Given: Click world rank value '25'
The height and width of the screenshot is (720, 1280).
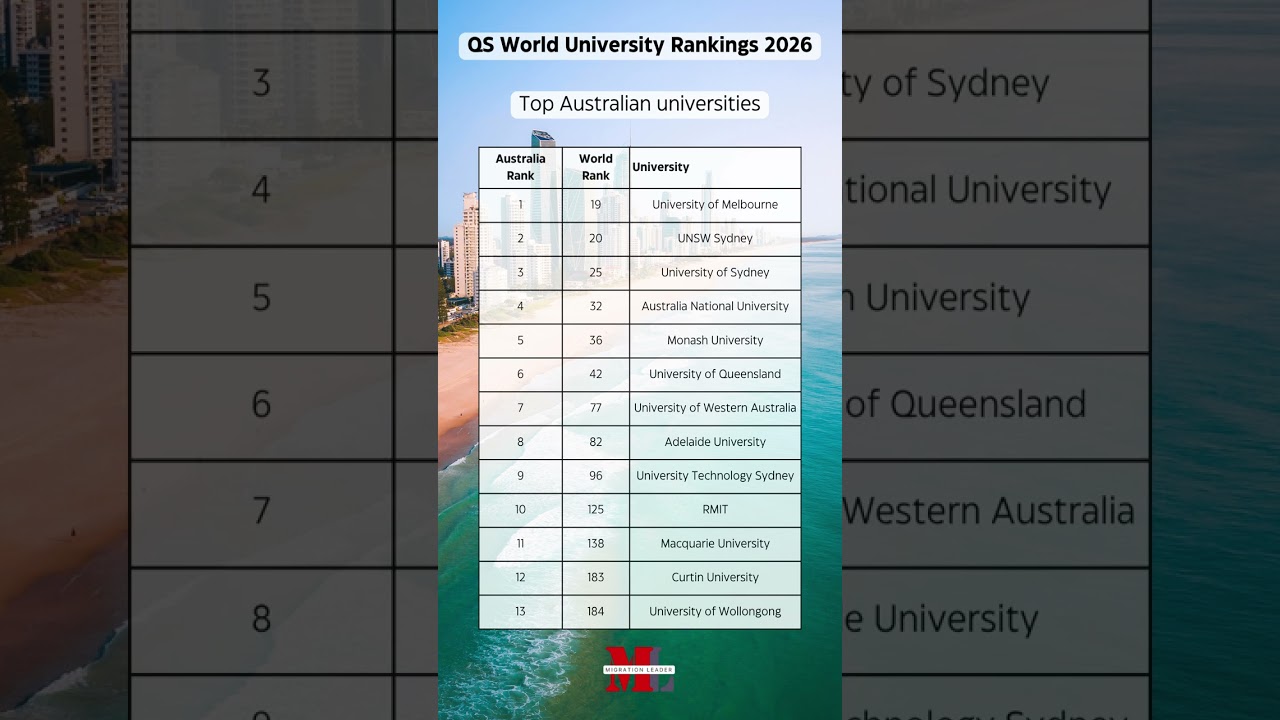Looking at the screenshot, I should tap(596, 272).
